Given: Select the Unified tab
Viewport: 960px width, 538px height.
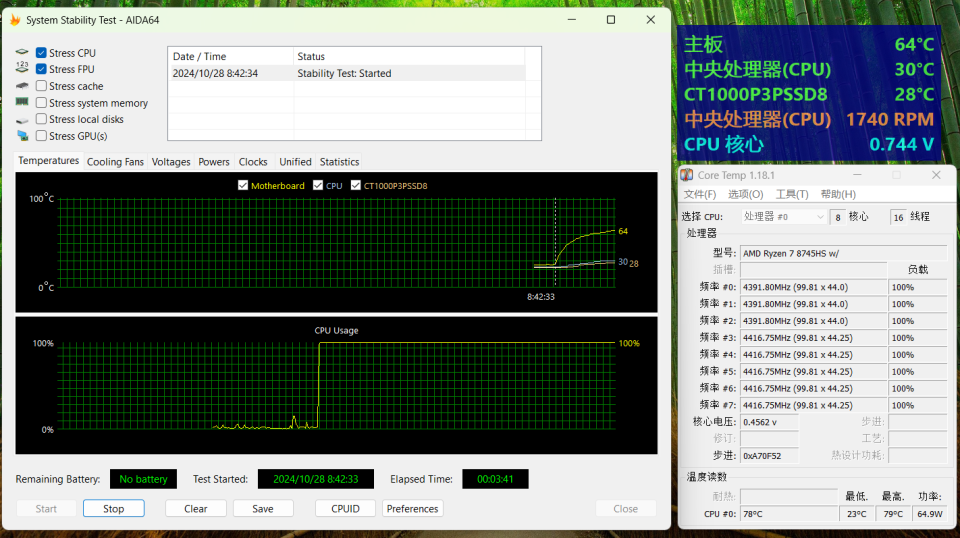Looking at the screenshot, I should 295,162.
